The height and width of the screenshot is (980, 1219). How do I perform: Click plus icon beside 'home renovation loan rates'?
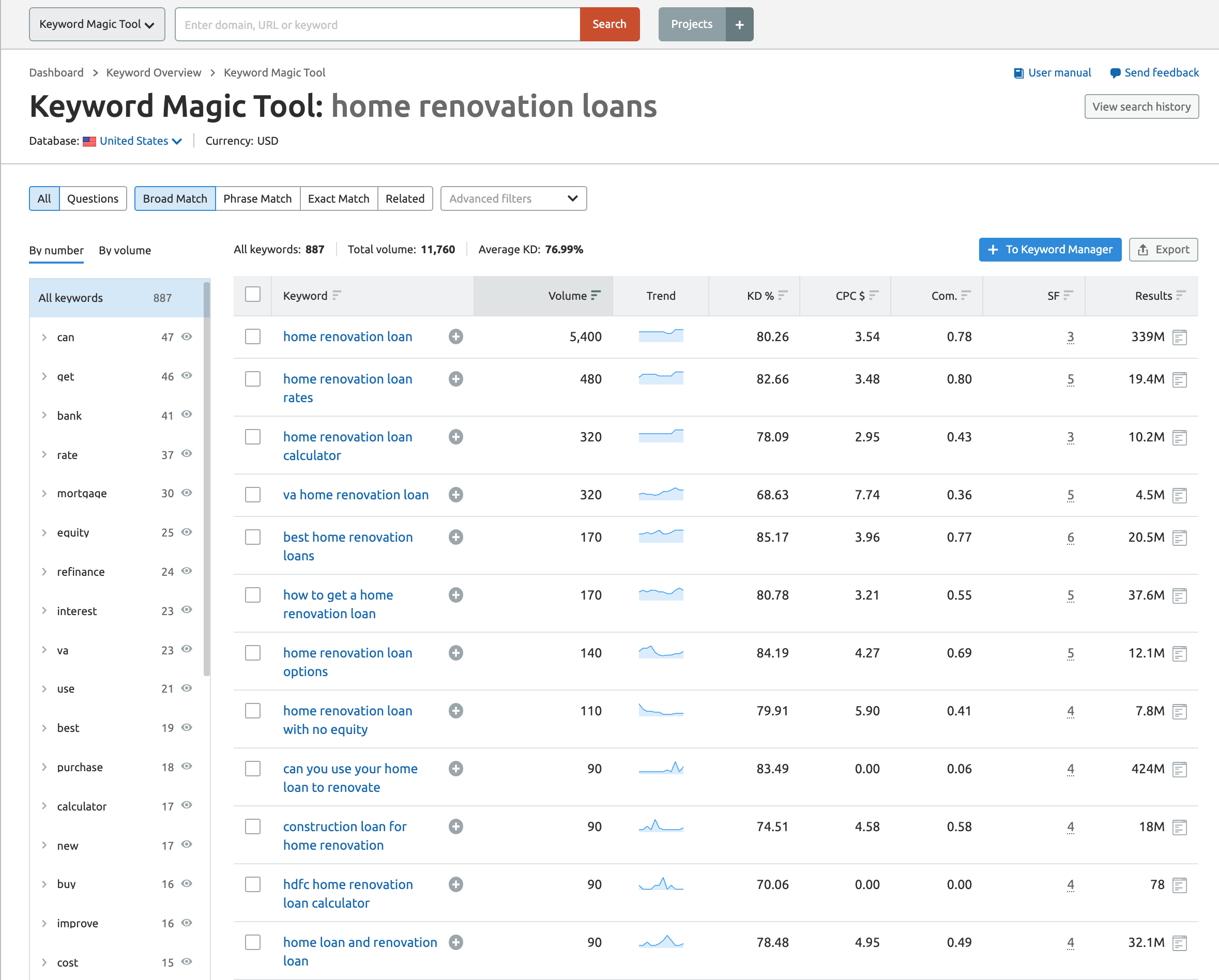click(x=456, y=379)
